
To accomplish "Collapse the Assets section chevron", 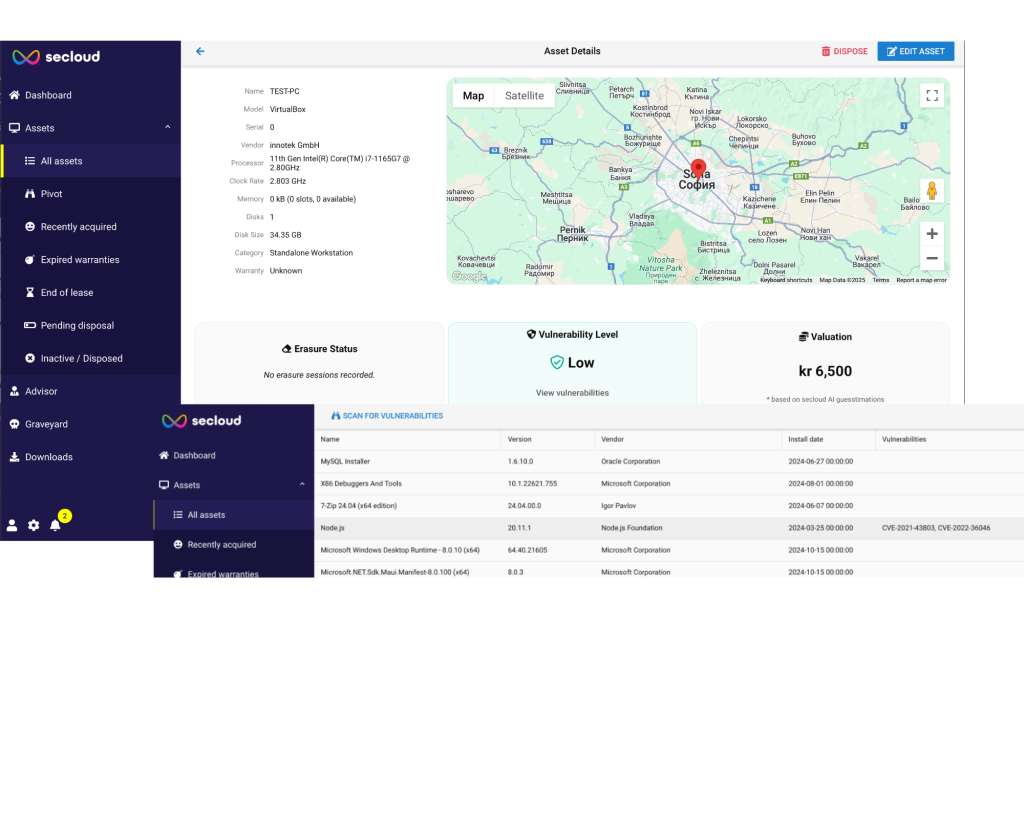I will (168, 128).
